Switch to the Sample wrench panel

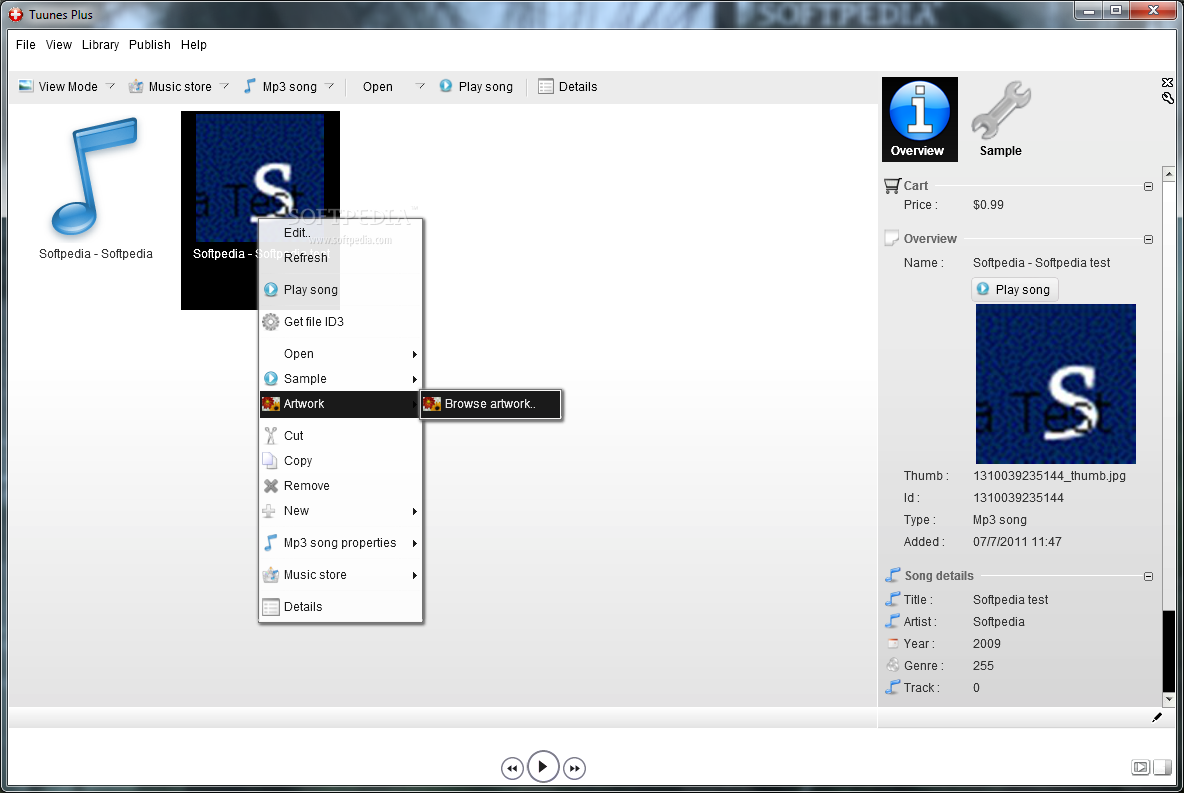point(1001,119)
